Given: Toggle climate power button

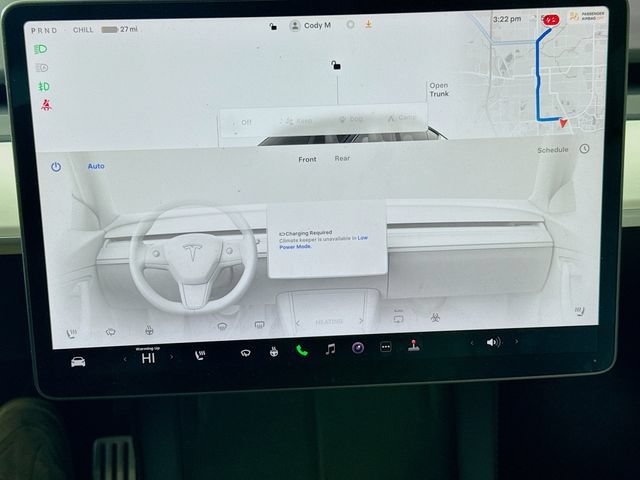Looking at the screenshot, I should (56, 167).
